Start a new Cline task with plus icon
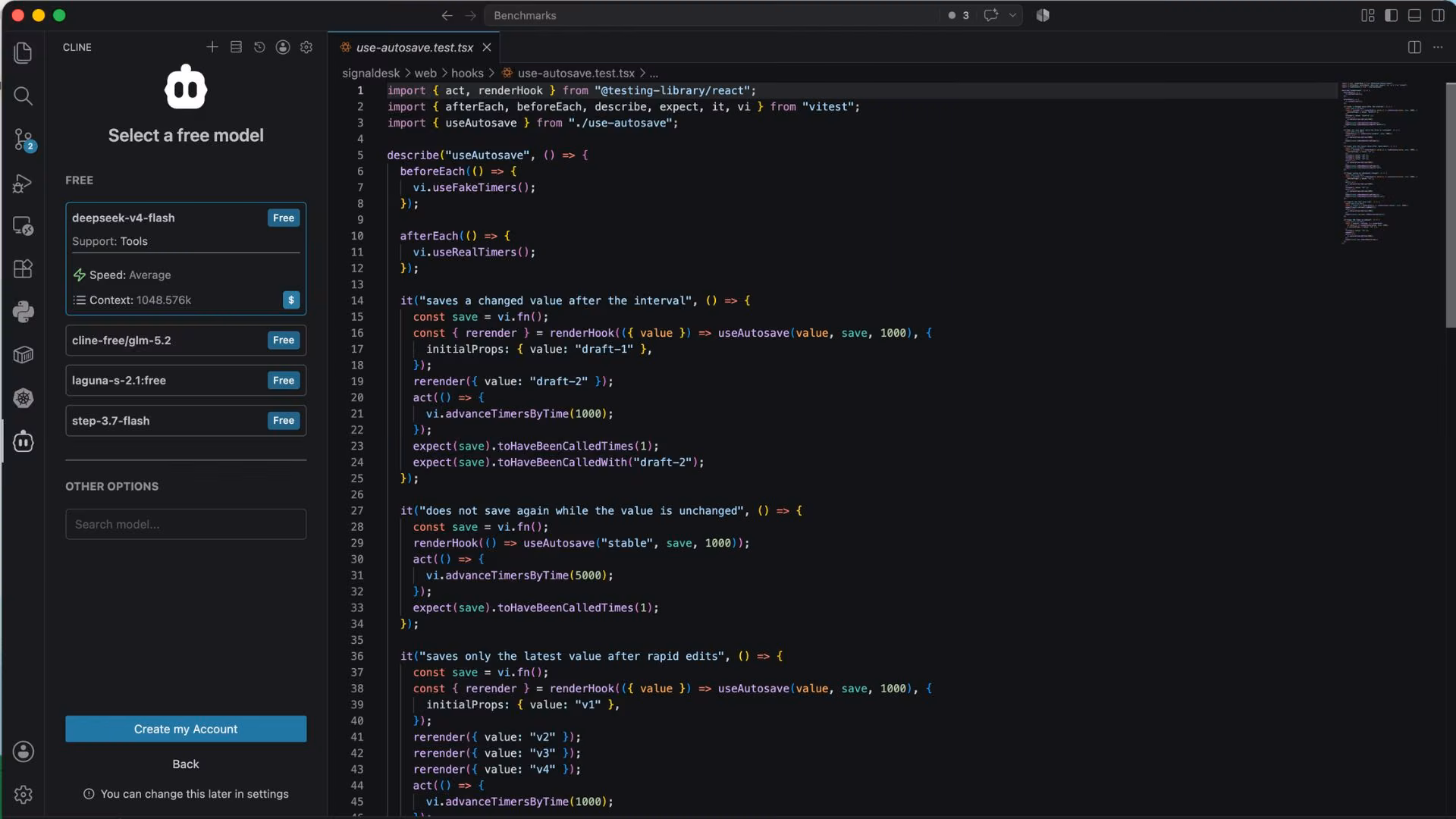The width and height of the screenshot is (1456, 819). pyautogui.click(x=212, y=47)
